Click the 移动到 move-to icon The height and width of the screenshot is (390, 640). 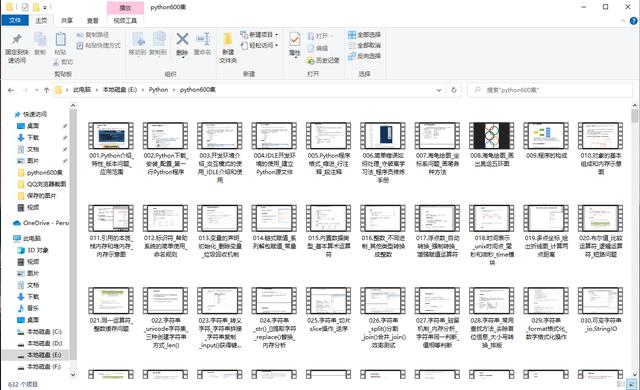(x=138, y=39)
